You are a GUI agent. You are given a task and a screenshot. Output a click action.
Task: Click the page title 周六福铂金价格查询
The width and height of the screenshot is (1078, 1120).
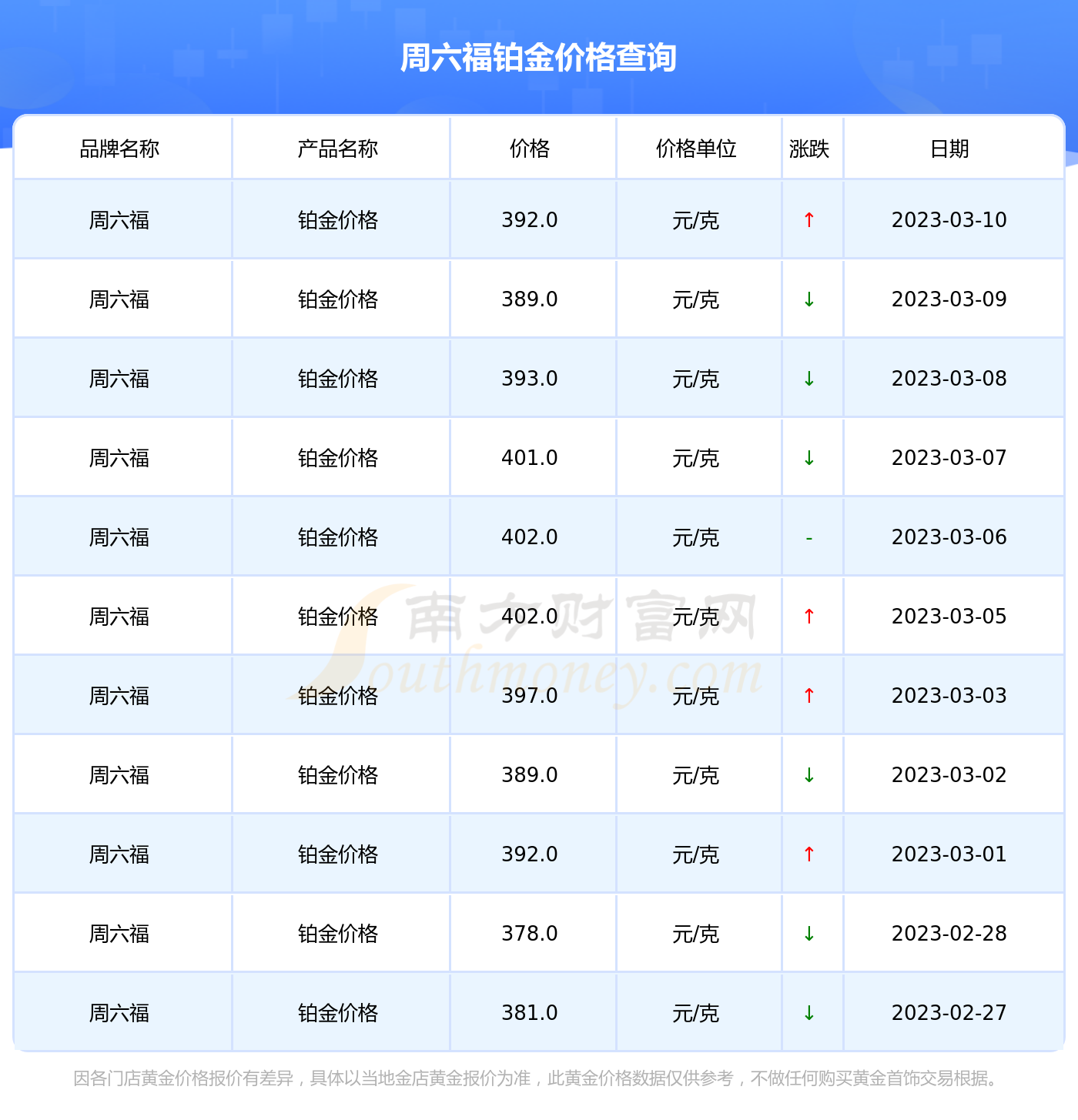[538, 58]
